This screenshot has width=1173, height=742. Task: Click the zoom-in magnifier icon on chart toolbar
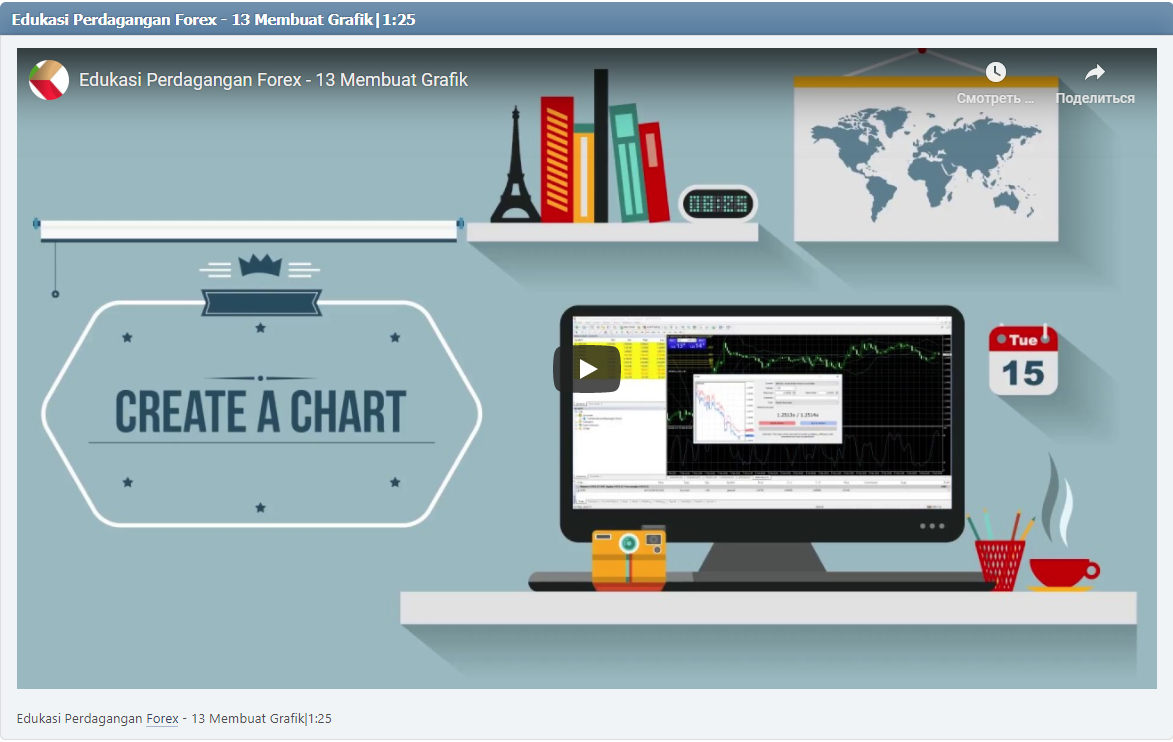(683, 327)
